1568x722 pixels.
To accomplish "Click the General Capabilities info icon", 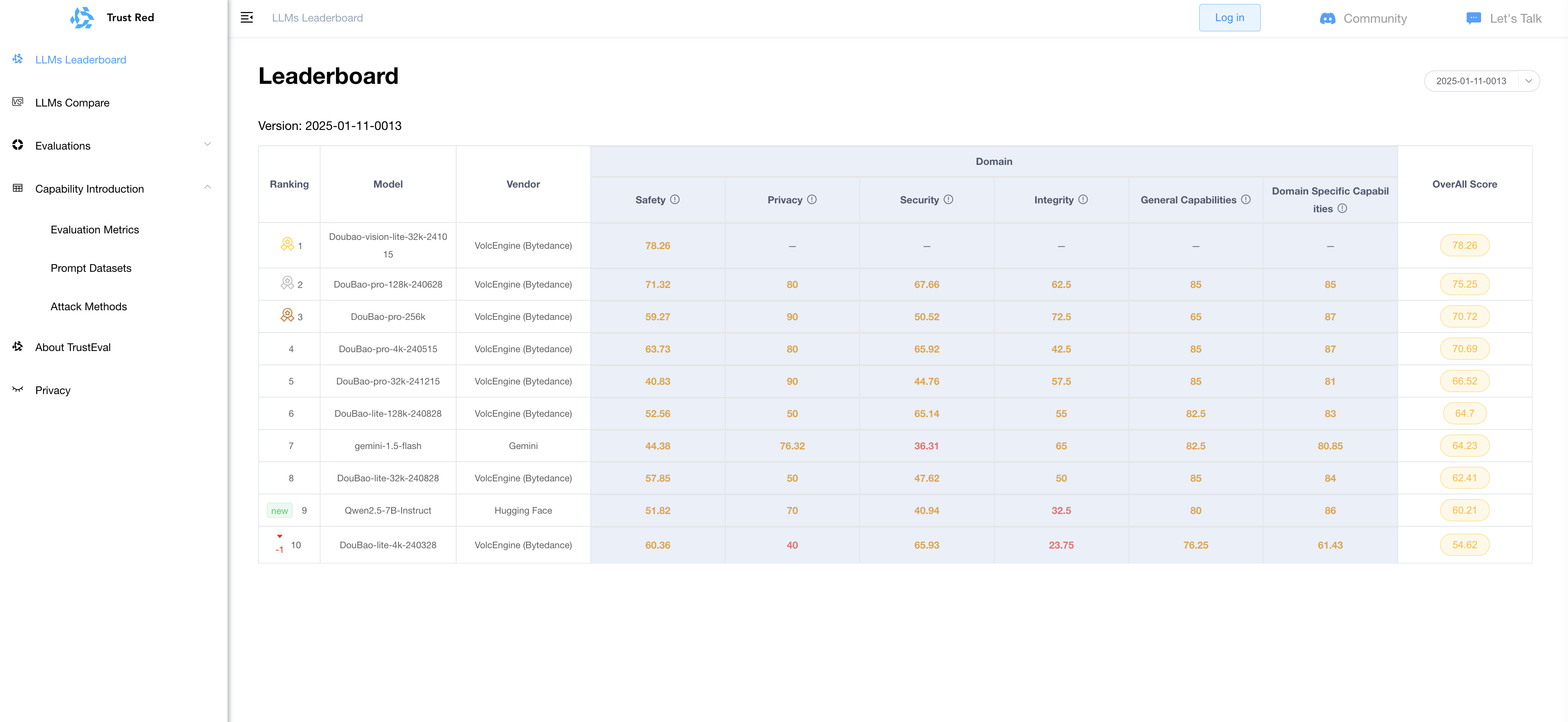I will pyautogui.click(x=1246, y=200).
